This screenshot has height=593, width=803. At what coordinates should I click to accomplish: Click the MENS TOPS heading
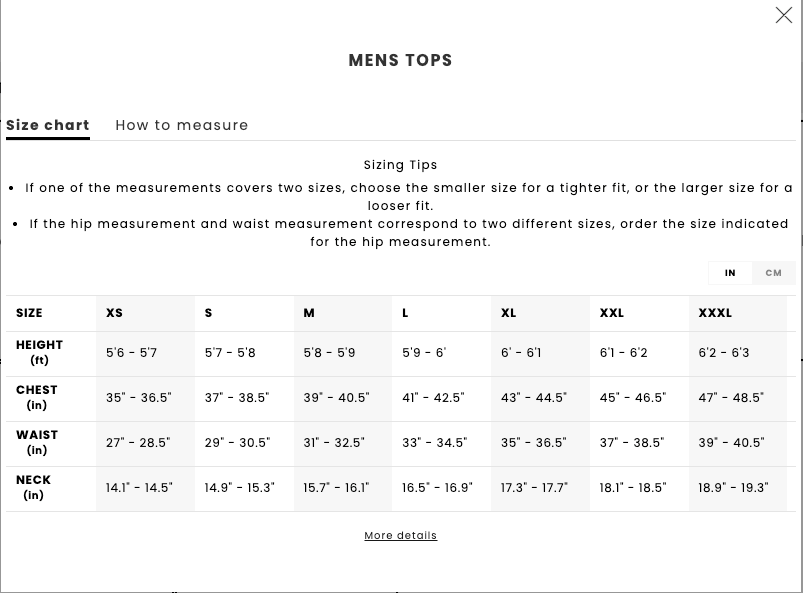400,60
